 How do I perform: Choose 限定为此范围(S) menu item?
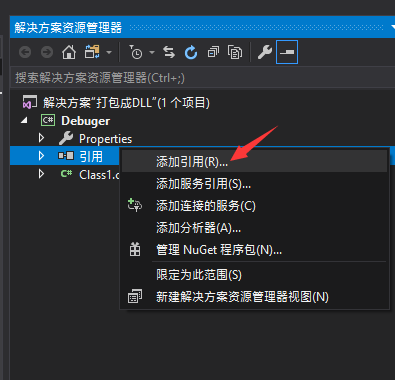coord(255,275)
